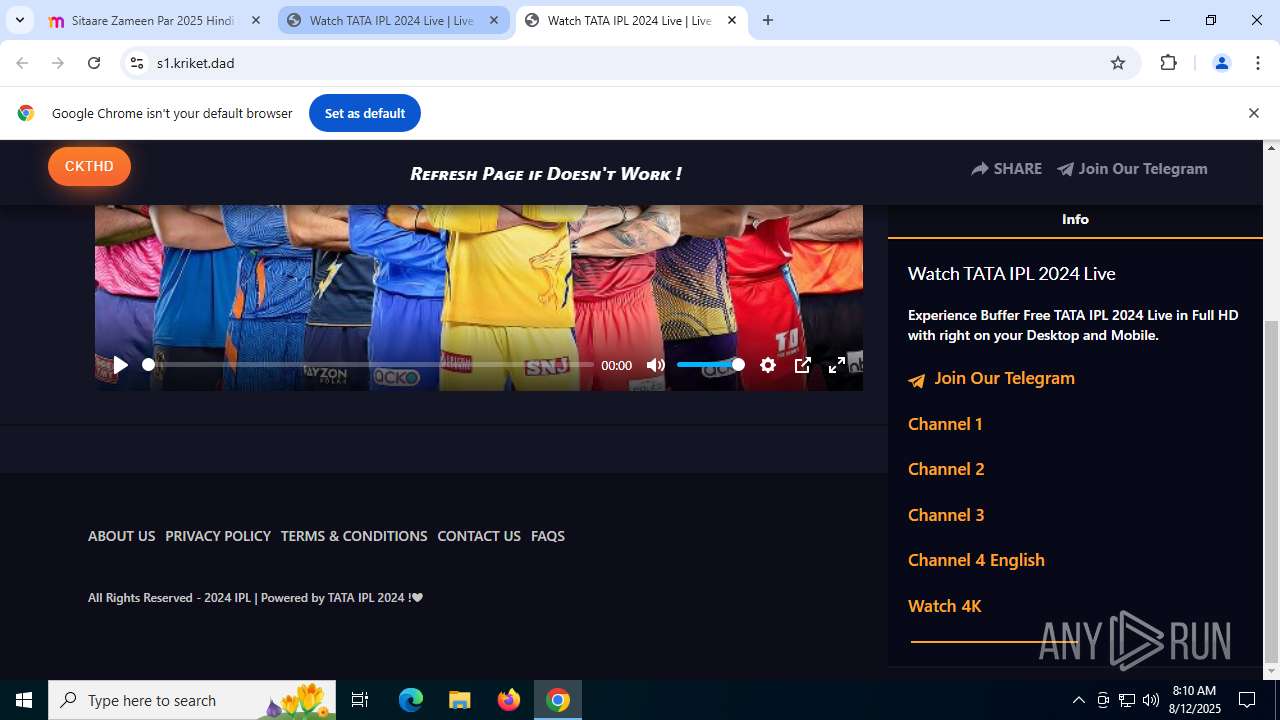The image size is (1280, 720).
Task: Open TERMS & CONDITIONS footer link
Action: [354, 536]
